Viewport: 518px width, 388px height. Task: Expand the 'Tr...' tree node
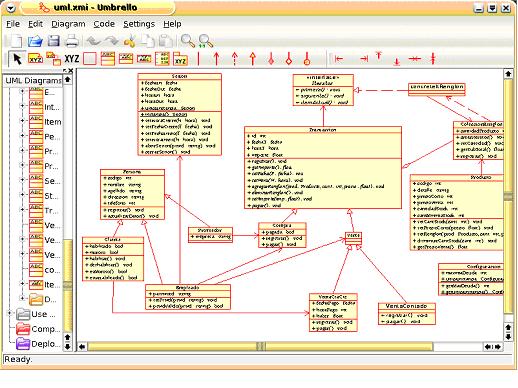click(22, 209)
